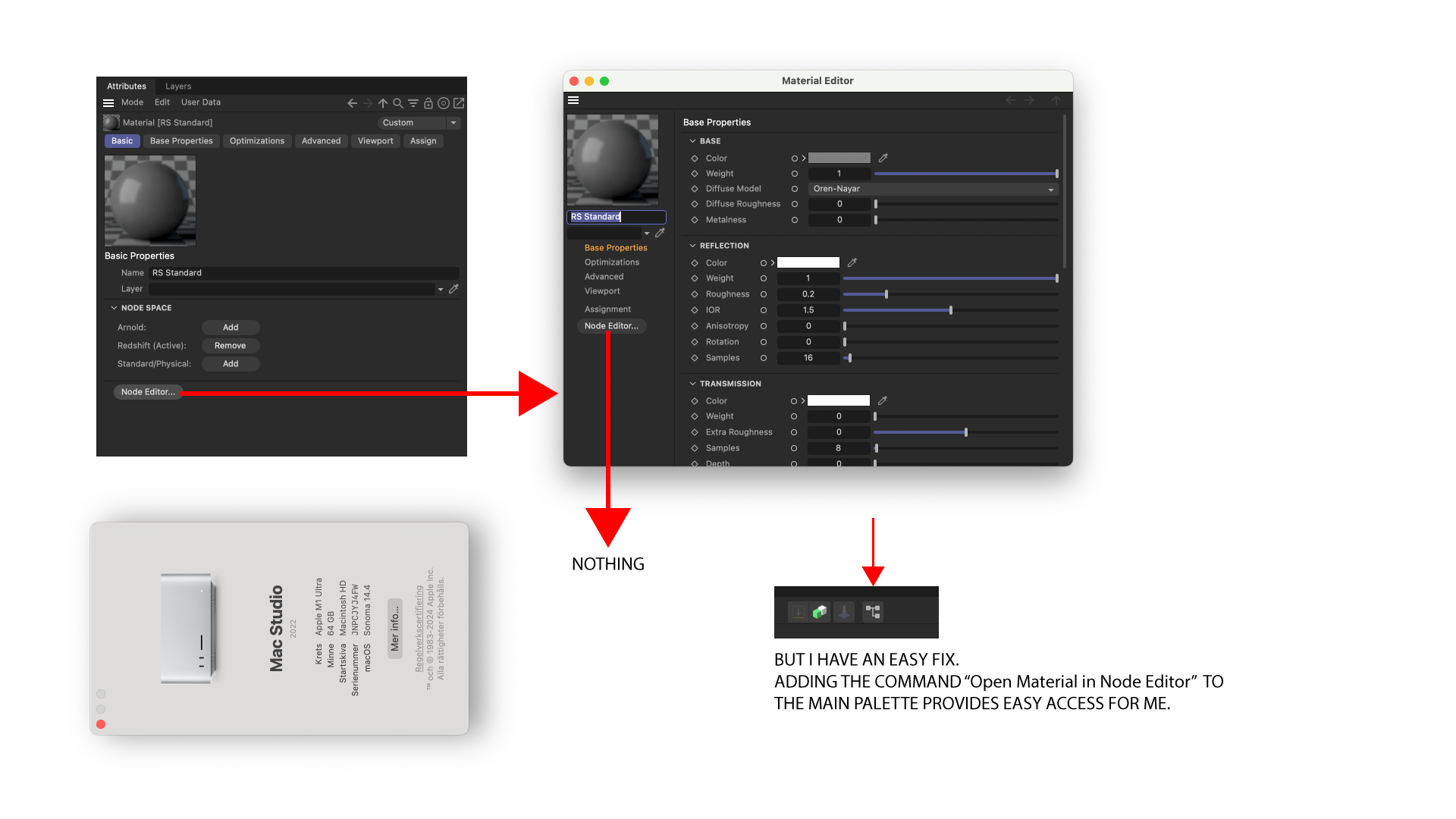The width and height of the screenshot is (1456, 819).
Task: Click the Redshift Remove button
Action: (x=230, y=346)
